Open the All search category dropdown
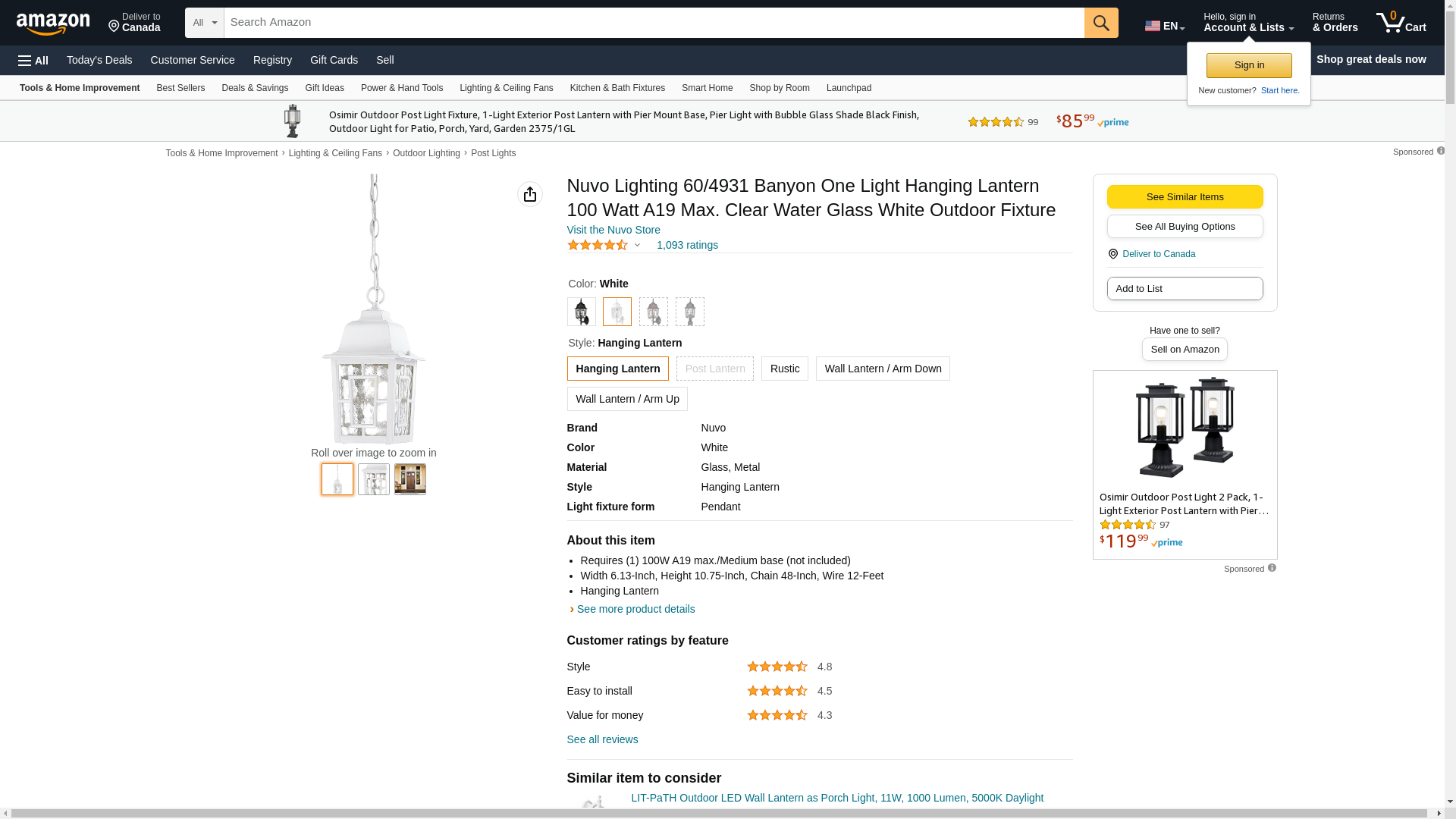This screenshot has width=1456, height=819. [204, 23]
